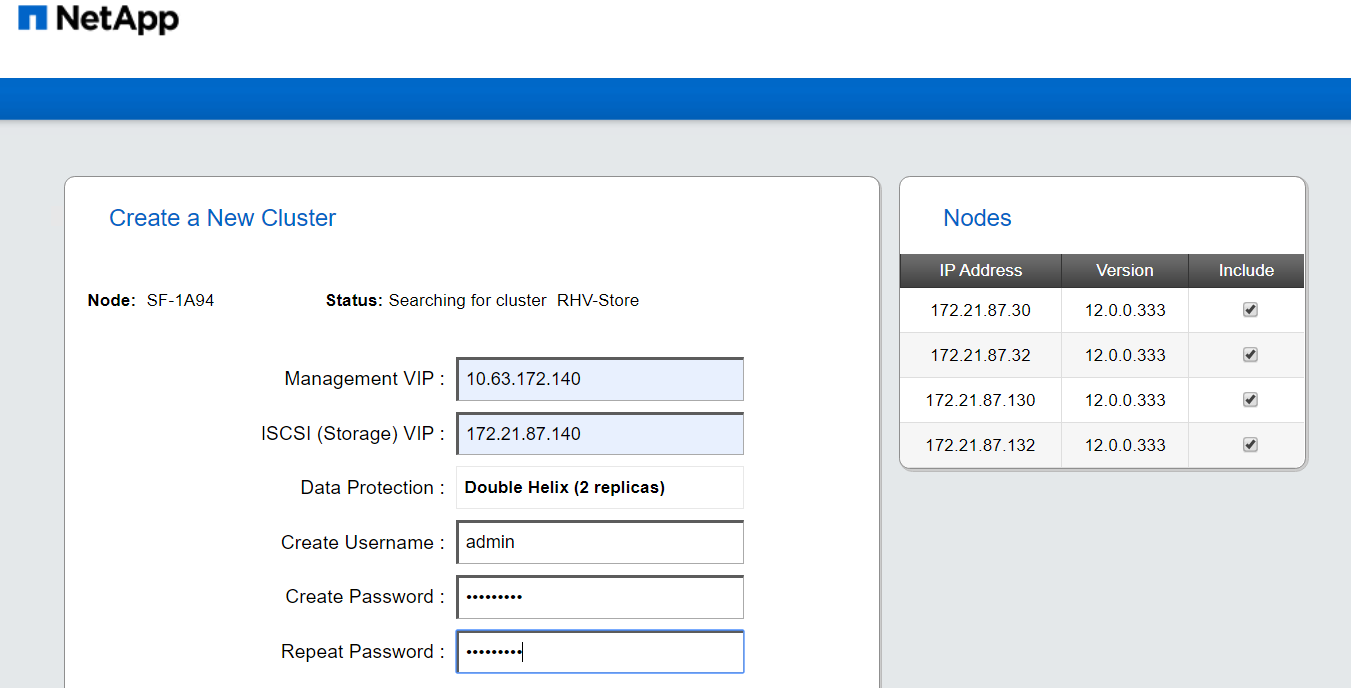The image size is (1351, 688).
Task: Uncheck Include for node 172.21.87.30
Action: pos(1250,310)
